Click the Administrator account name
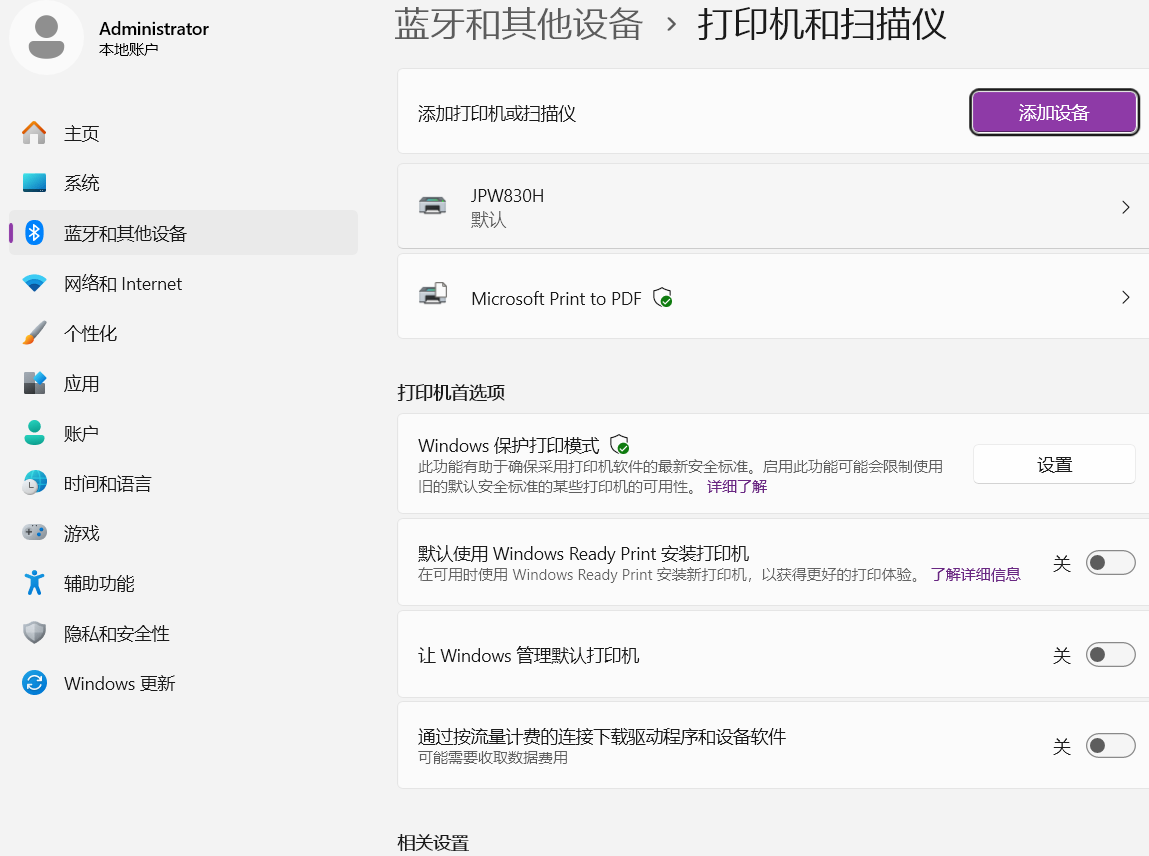The width and height of the screenshot is (1149, 856). click(154, 29)
